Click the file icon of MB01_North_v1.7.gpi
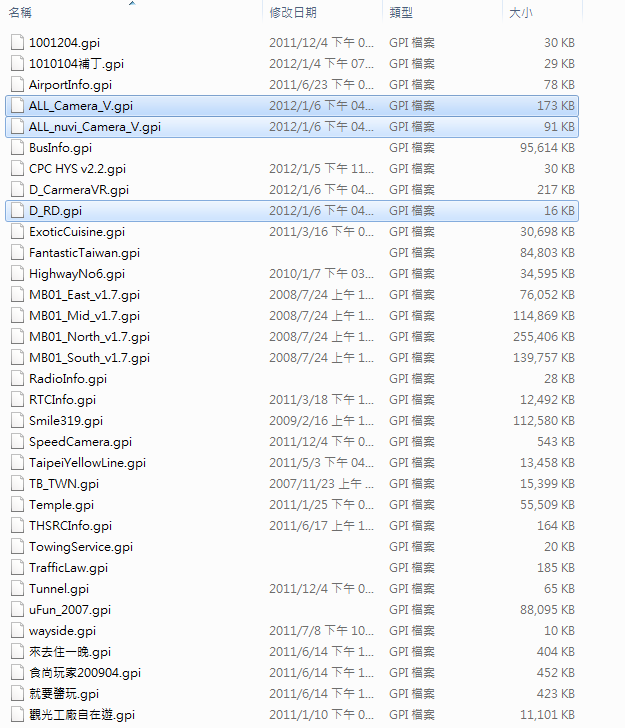This screenshot has height=728, width=625. point(18,337)
